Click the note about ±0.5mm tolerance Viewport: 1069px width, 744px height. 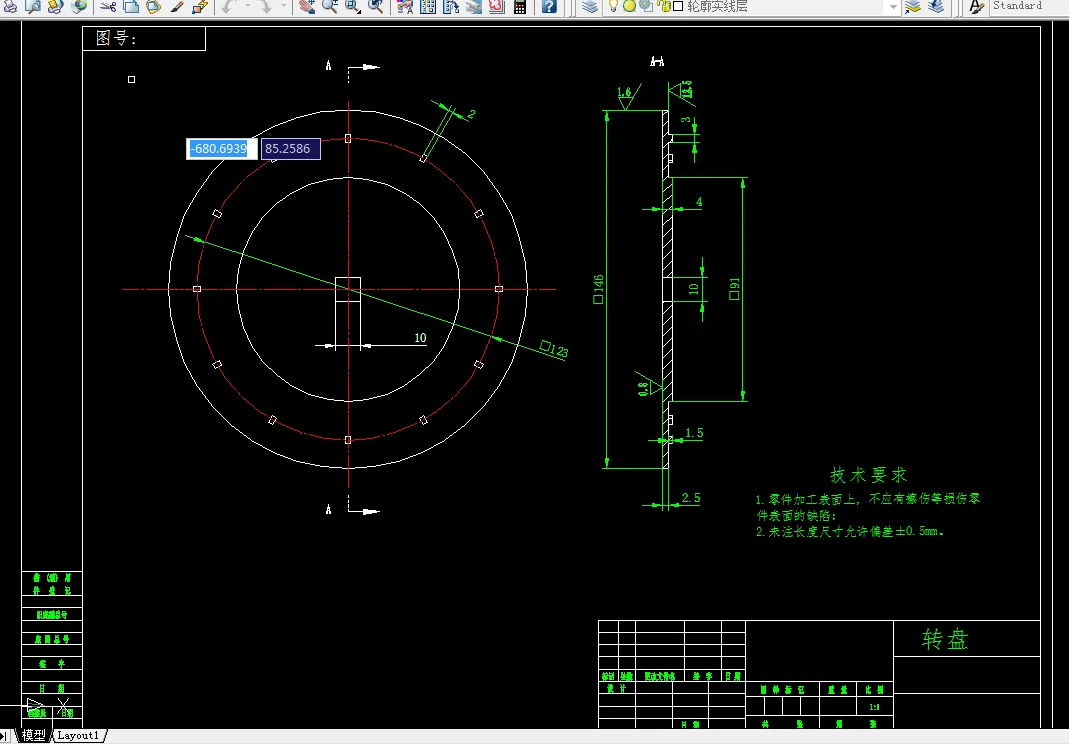tap(849, 531)
